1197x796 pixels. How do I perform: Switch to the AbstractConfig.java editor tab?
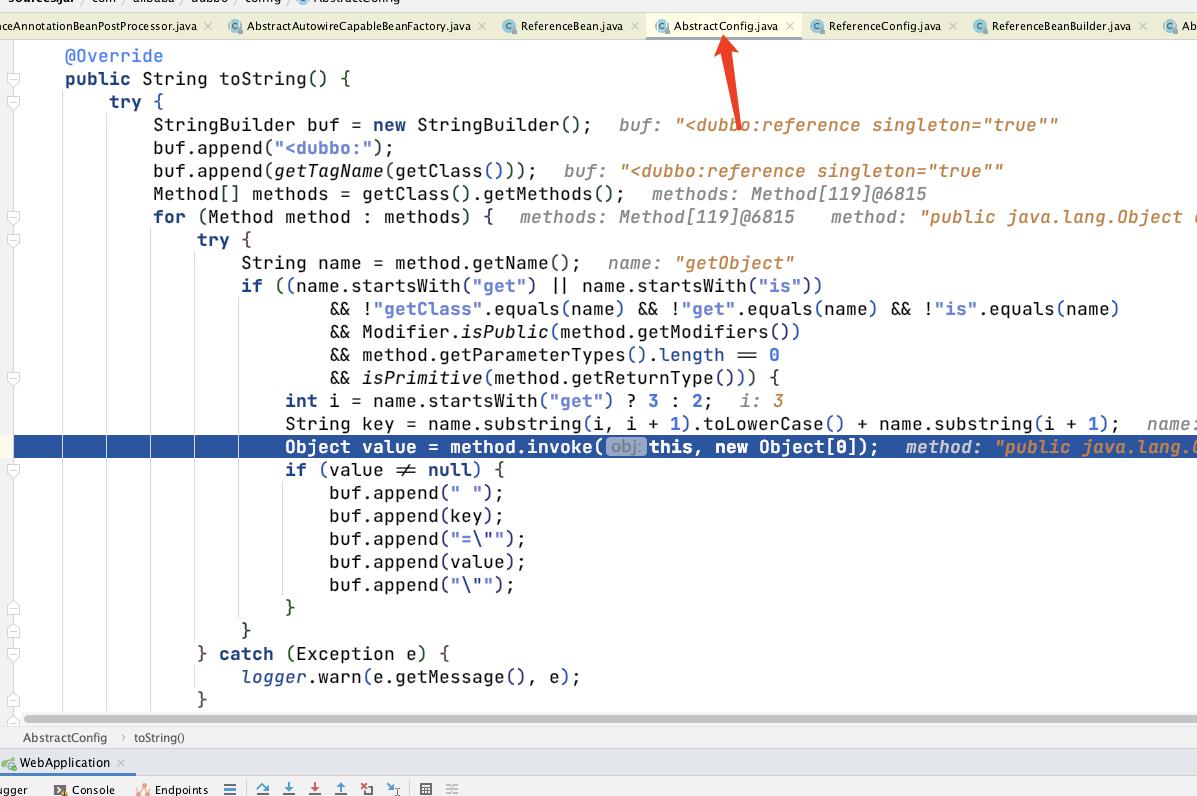pyautogui.click(x=725, y=26)
